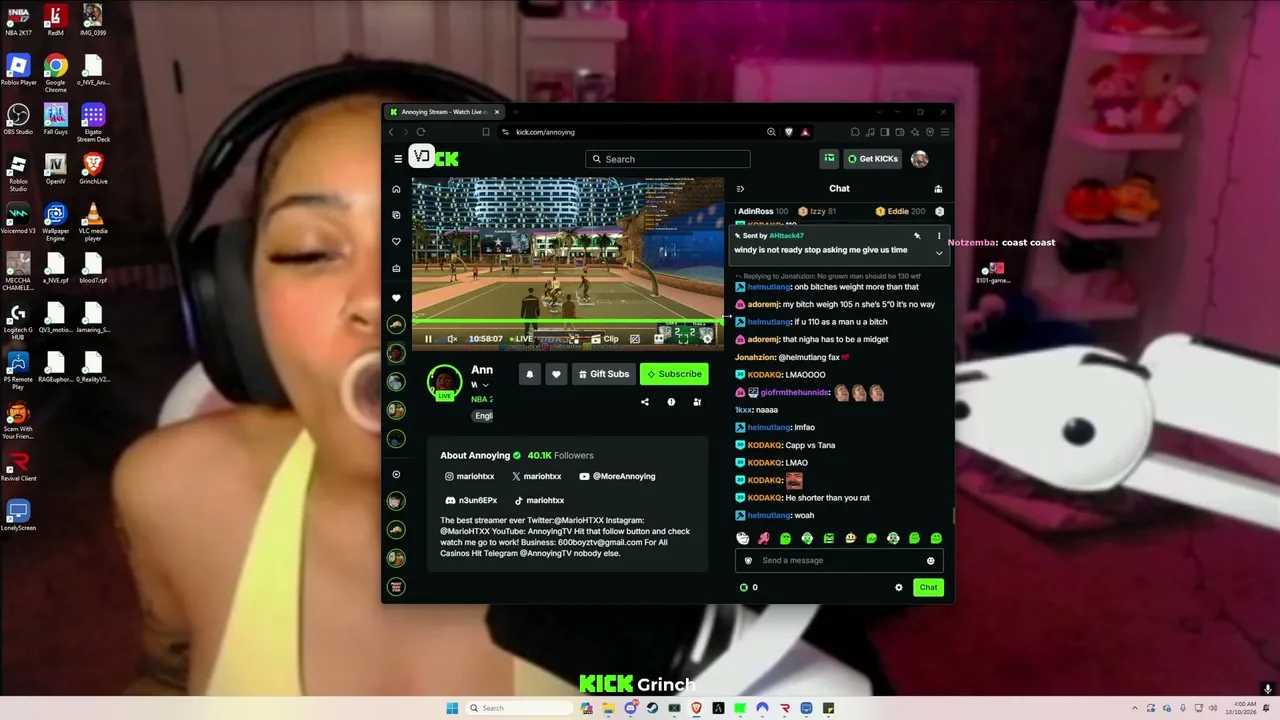Viewport: 1280px width, 720px height.
Task: Select the Annoying Stream browser tab
Action: tap(444, 112)
